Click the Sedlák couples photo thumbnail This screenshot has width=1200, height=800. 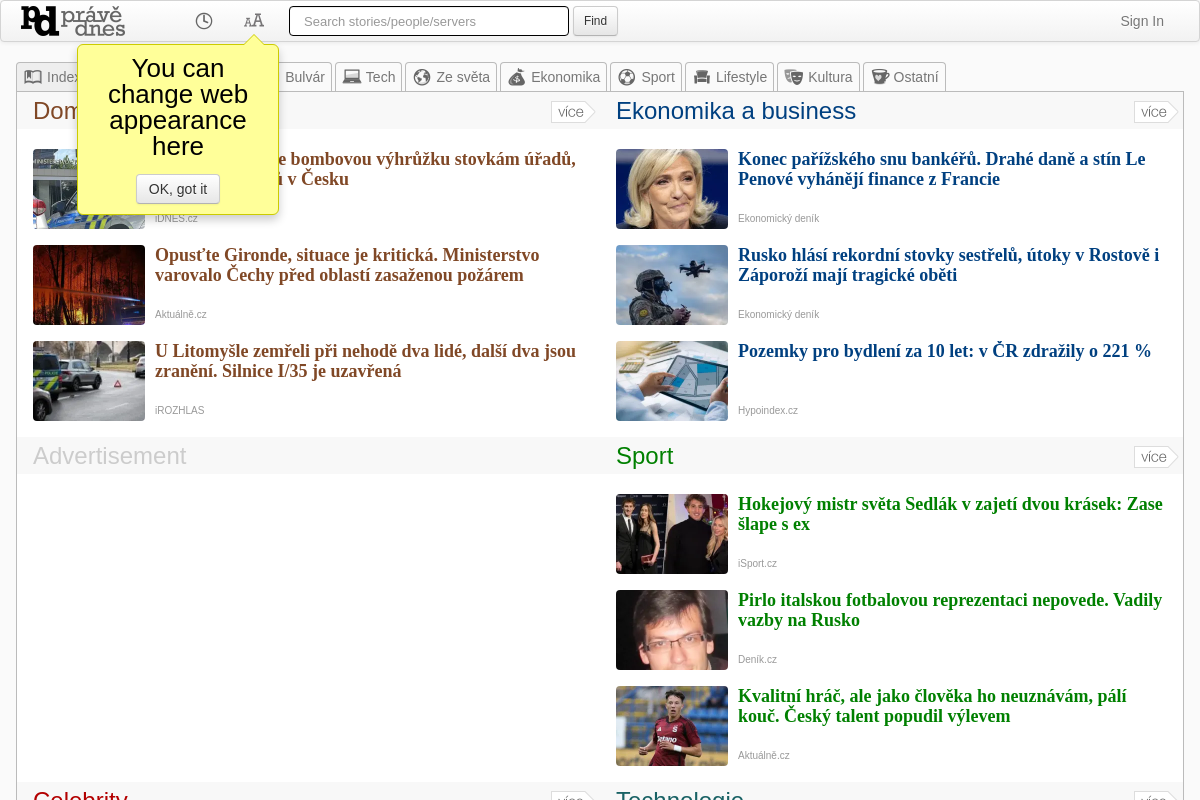point(672,534)
